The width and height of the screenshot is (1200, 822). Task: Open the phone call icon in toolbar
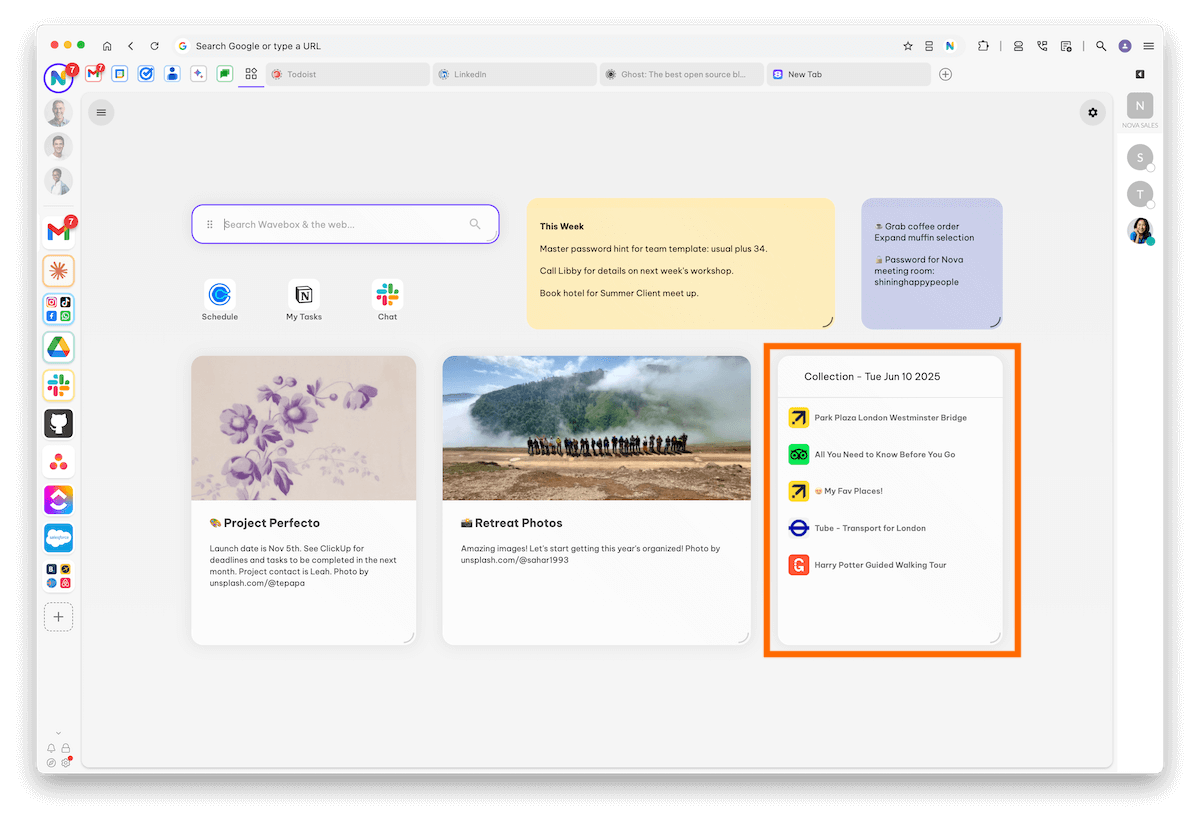click(1042, 46)
